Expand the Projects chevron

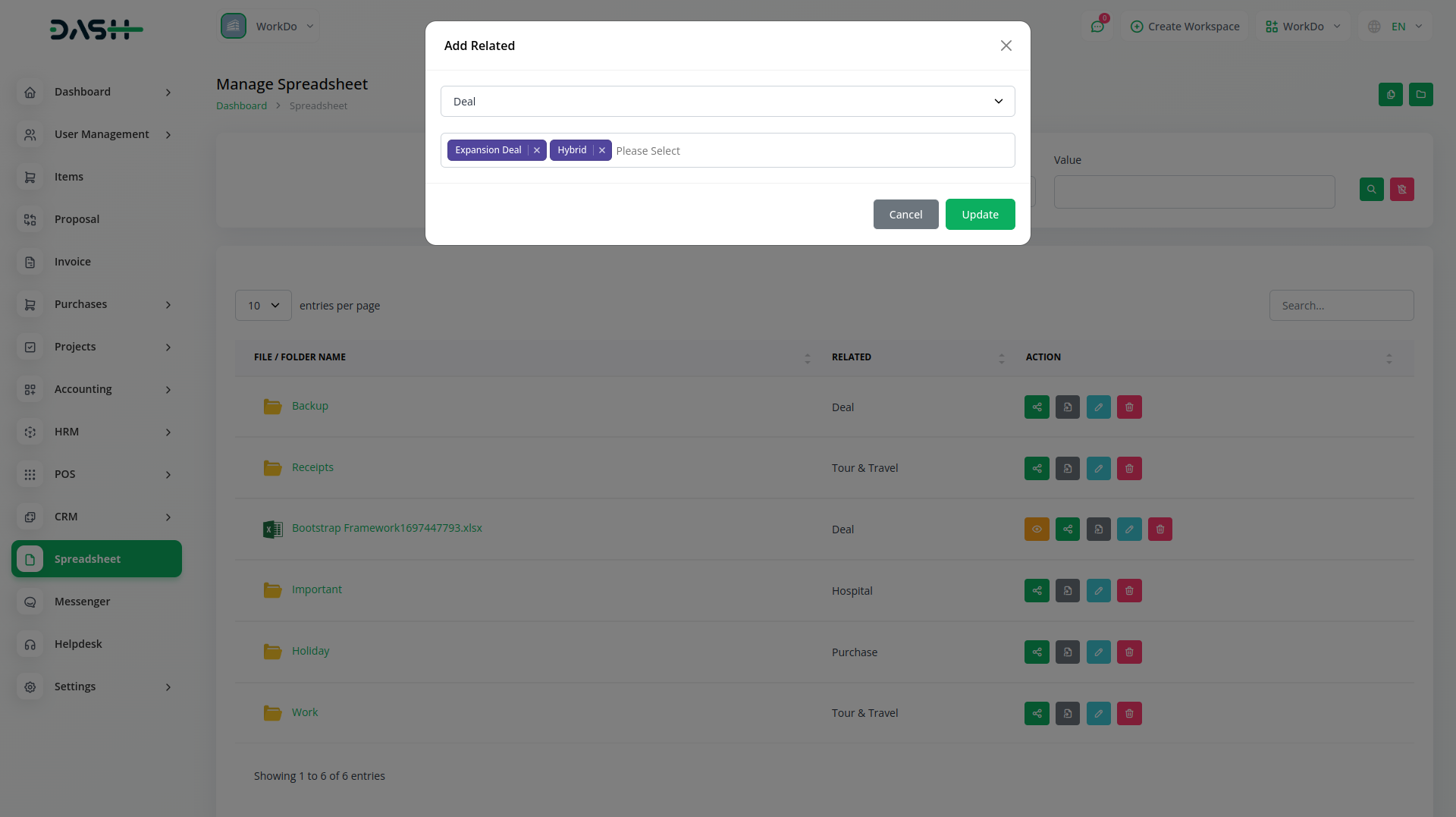[168, 347]
